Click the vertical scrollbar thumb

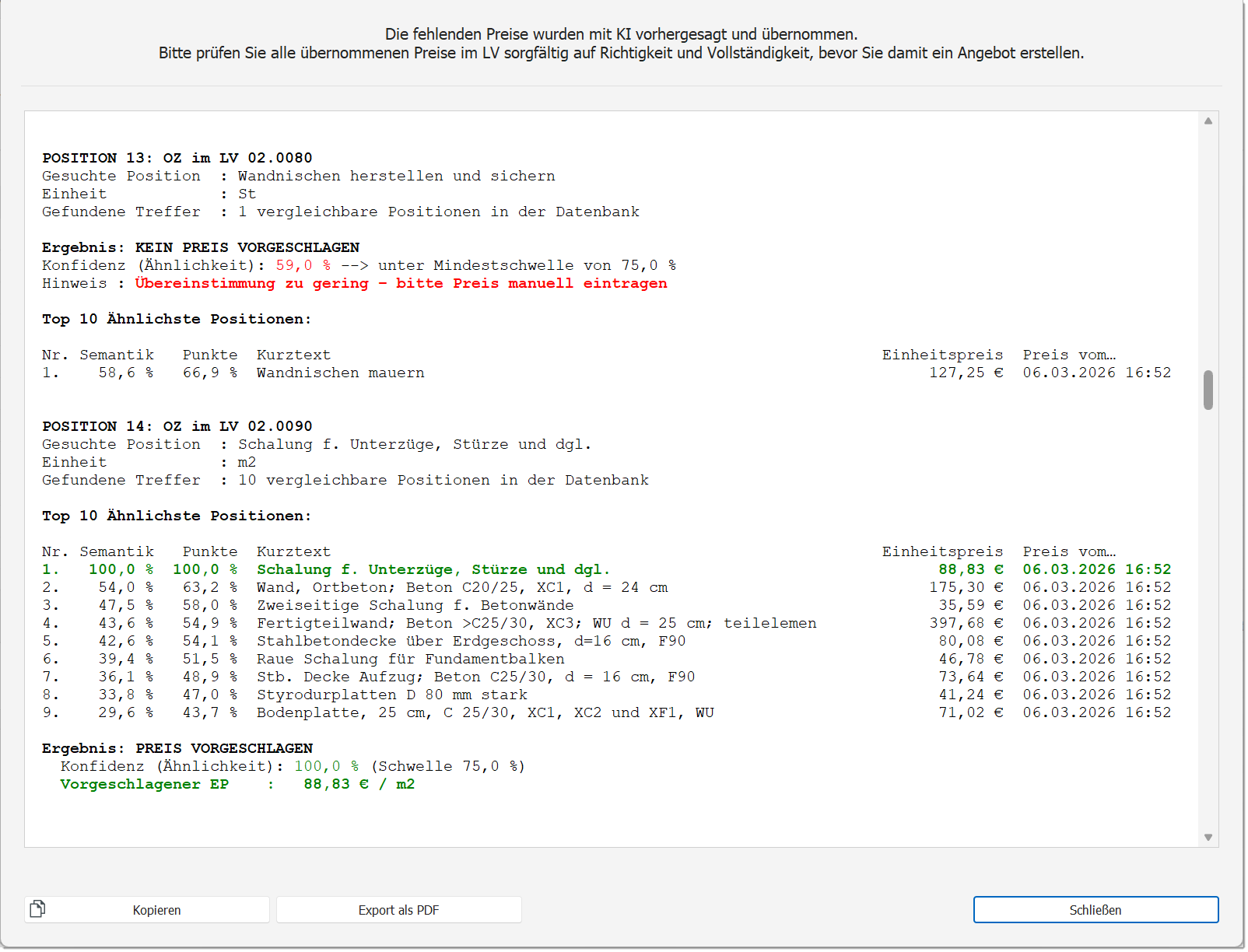[x=1208, y=390]
